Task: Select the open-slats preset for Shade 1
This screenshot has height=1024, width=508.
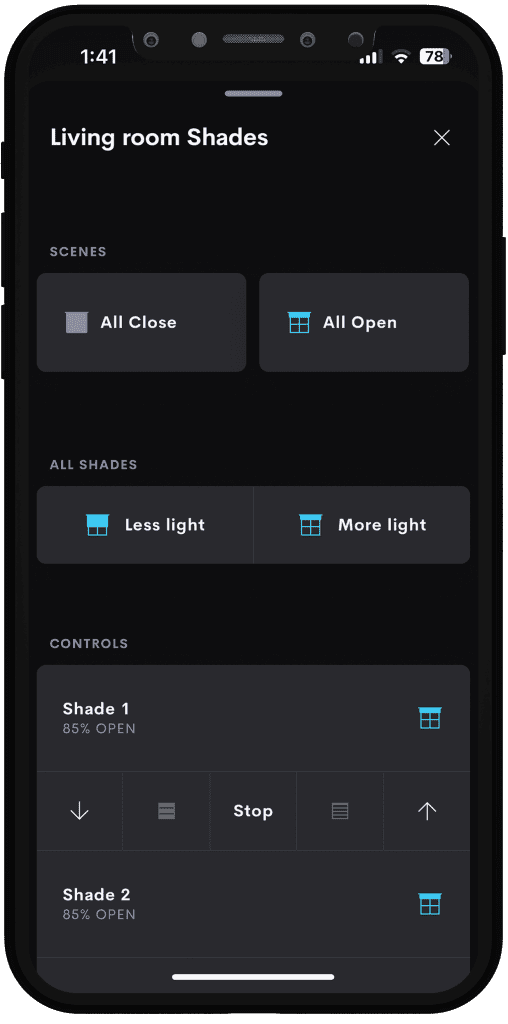Action: coord(340,811)
